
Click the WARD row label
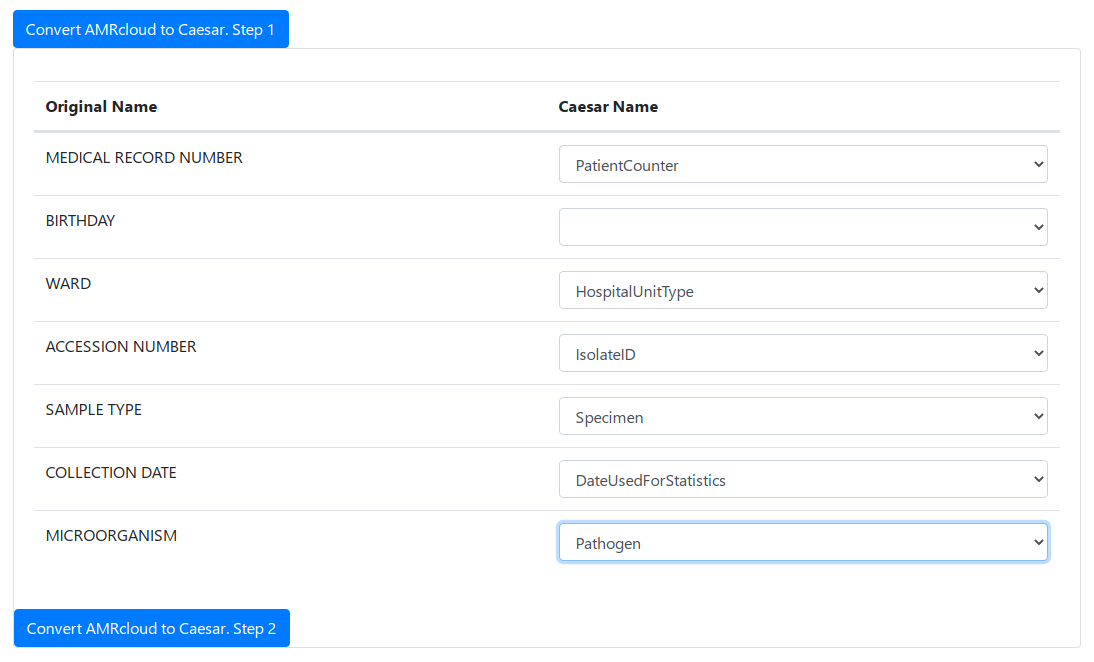[68, 284]
